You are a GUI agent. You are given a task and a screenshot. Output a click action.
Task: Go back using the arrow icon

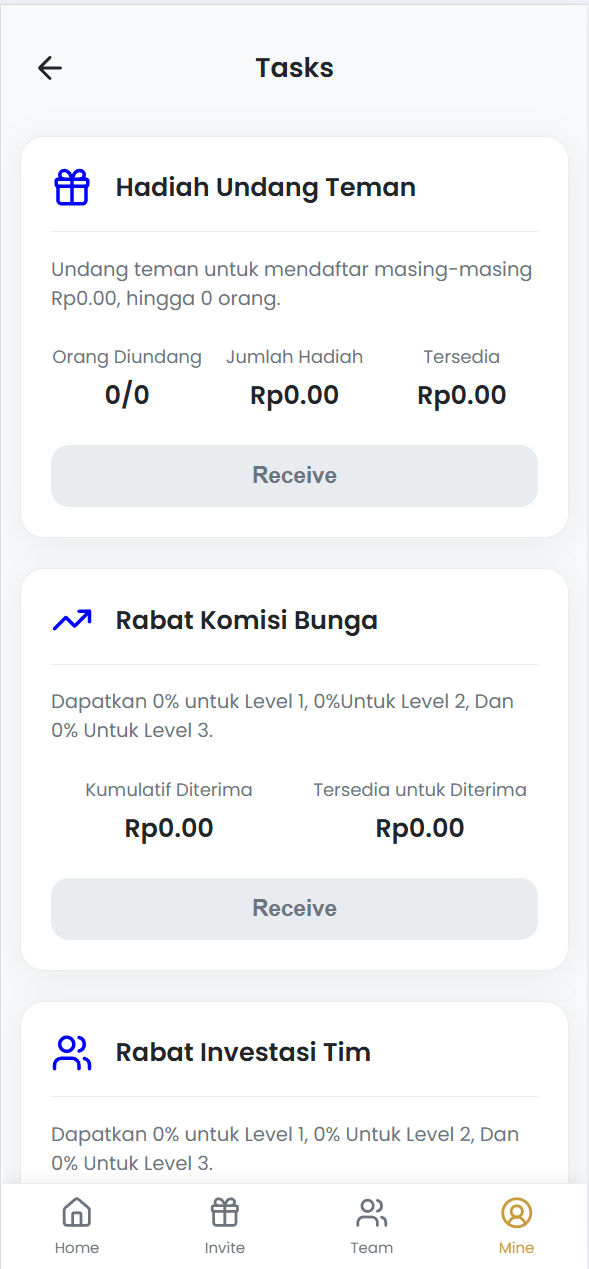click(x=50, y=68)
